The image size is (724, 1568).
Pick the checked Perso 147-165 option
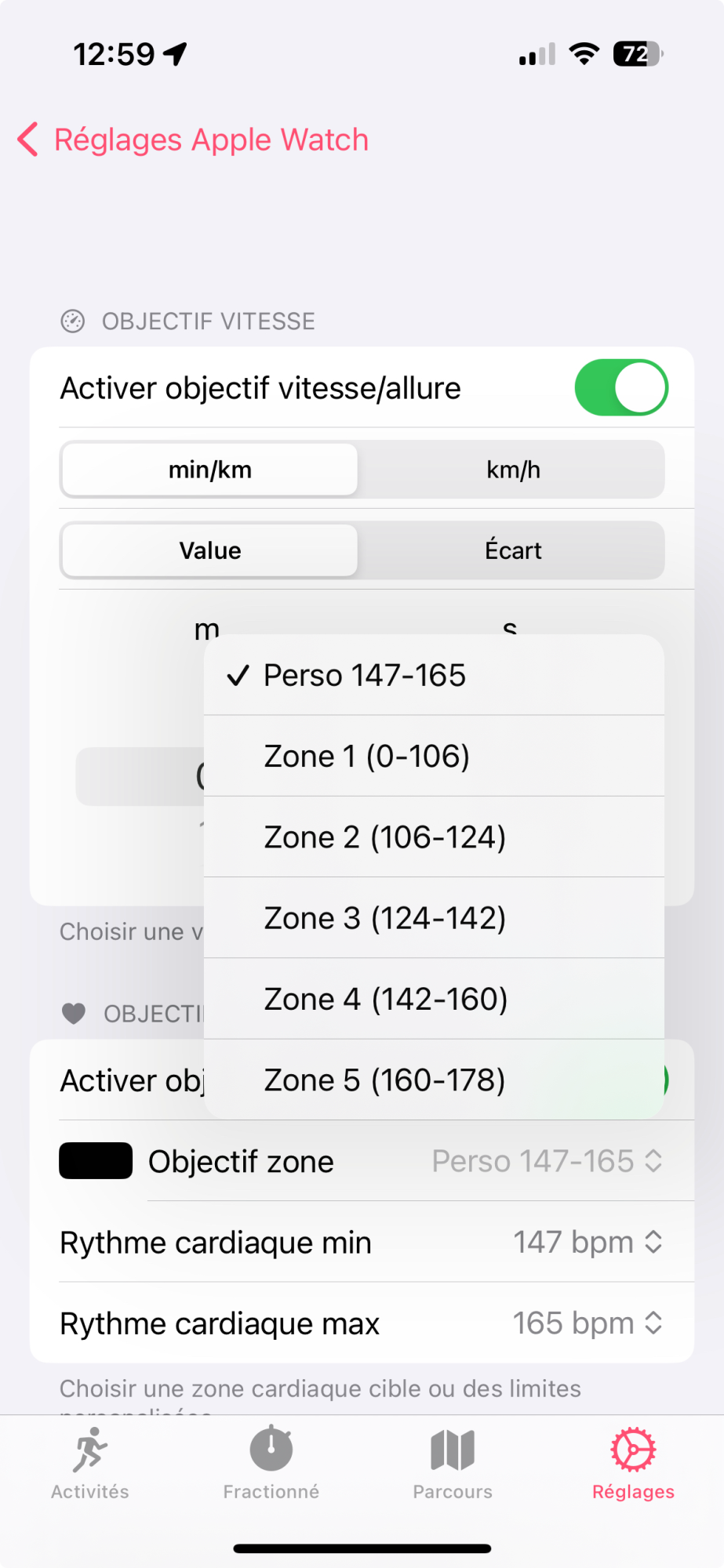(365, 676)
